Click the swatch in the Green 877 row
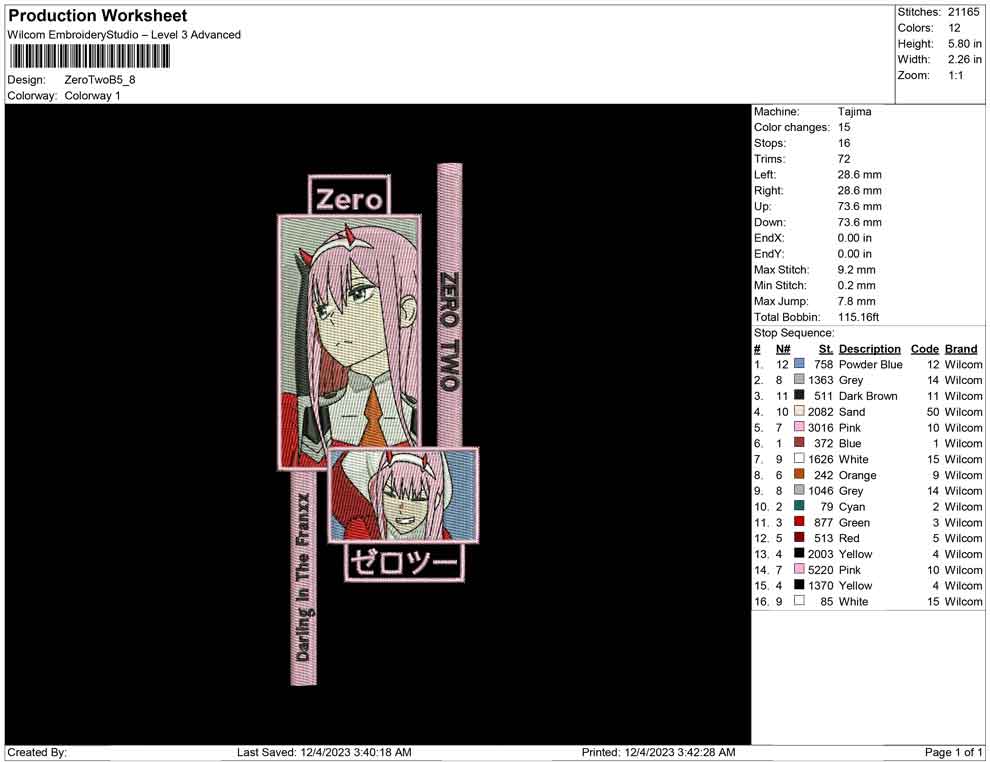This screenshot has height=762, width=990. point(799,521)
